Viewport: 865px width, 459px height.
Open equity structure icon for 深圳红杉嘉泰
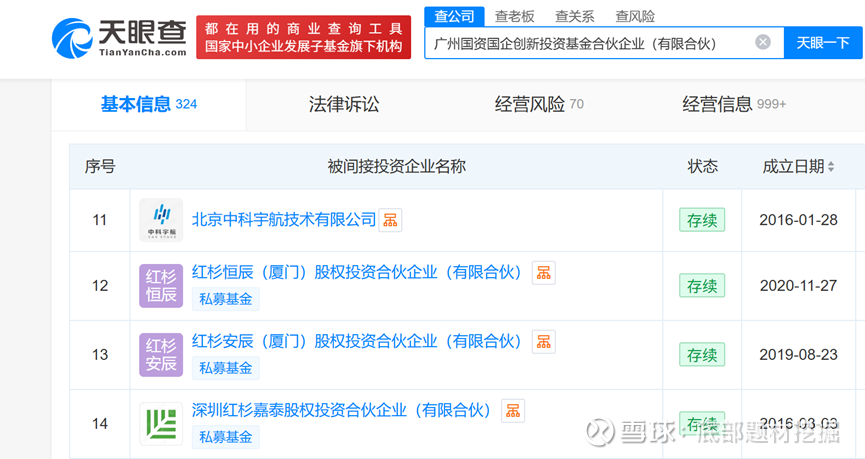click(512, 410)
